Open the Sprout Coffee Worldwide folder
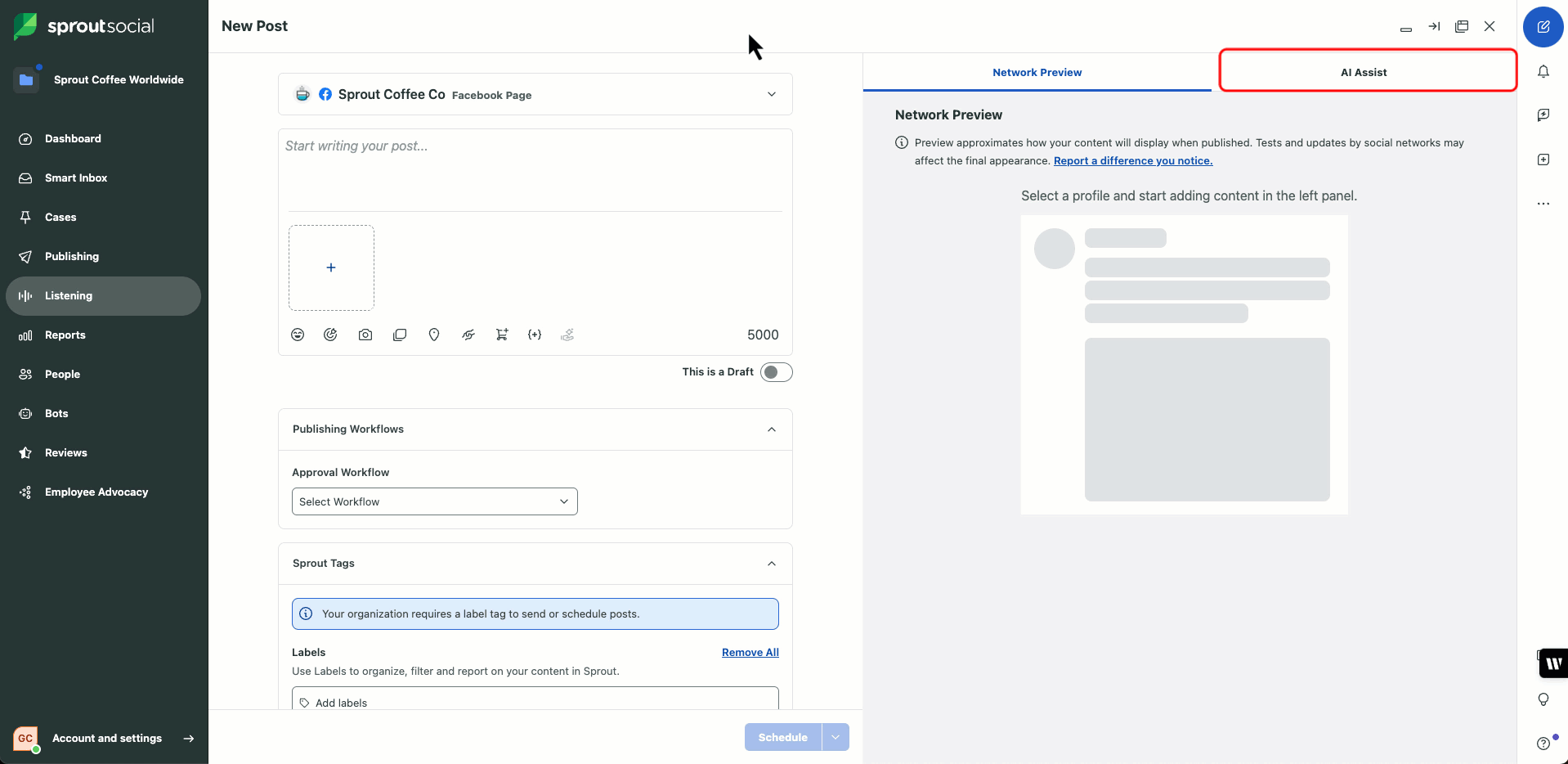The width and height of the screenshot is (1568, 764). point(26,79)
